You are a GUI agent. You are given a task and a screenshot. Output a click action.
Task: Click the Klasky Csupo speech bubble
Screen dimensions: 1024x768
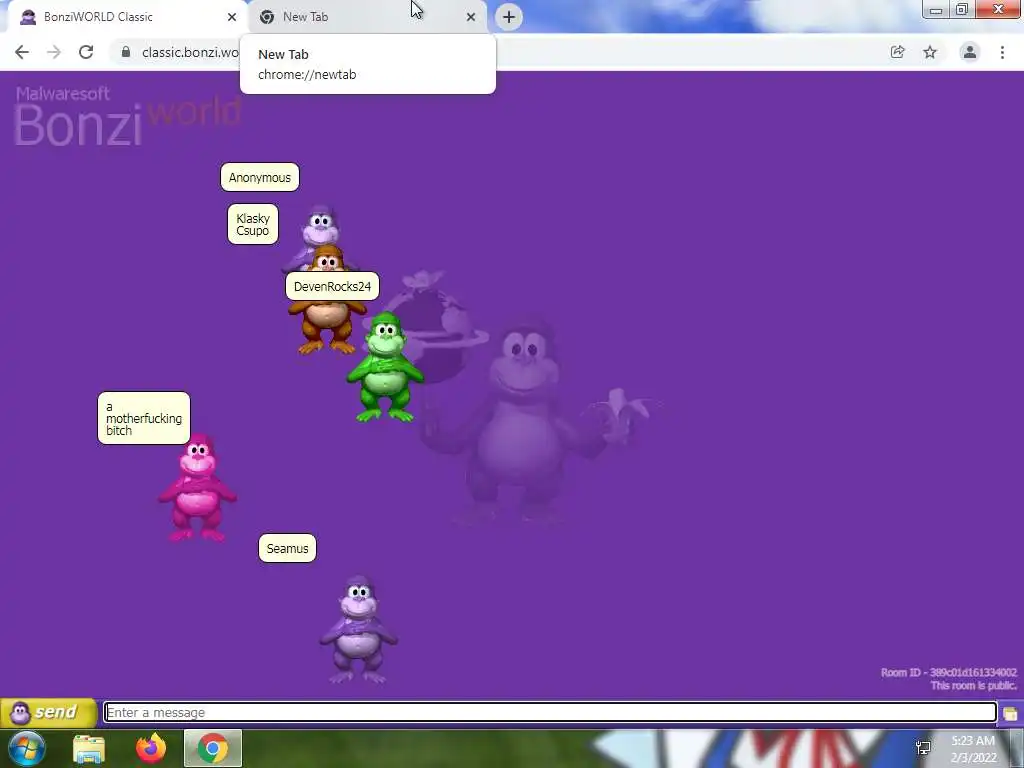click(x=253, y=224)
